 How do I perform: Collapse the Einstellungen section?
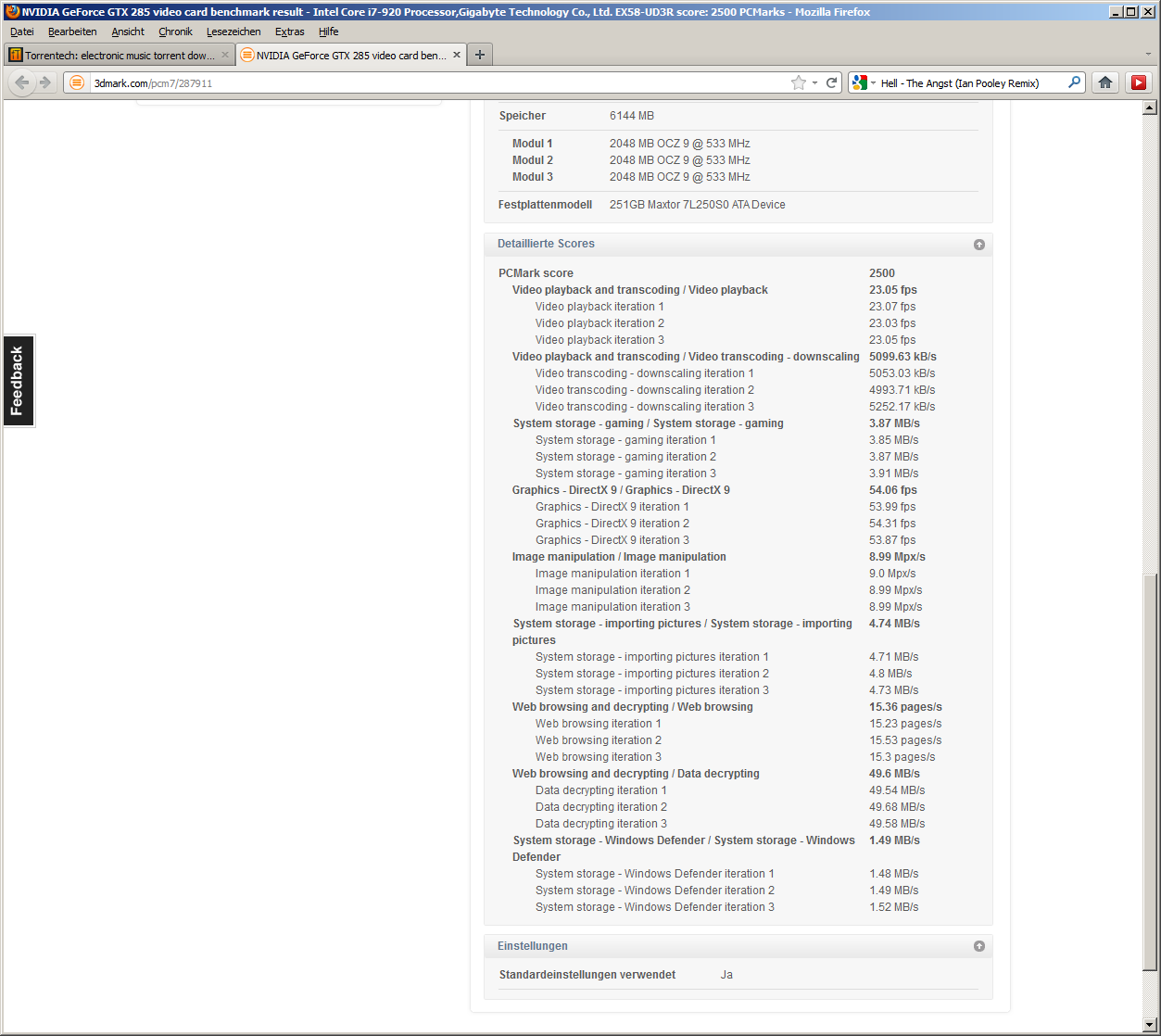[x=979, y=946]
